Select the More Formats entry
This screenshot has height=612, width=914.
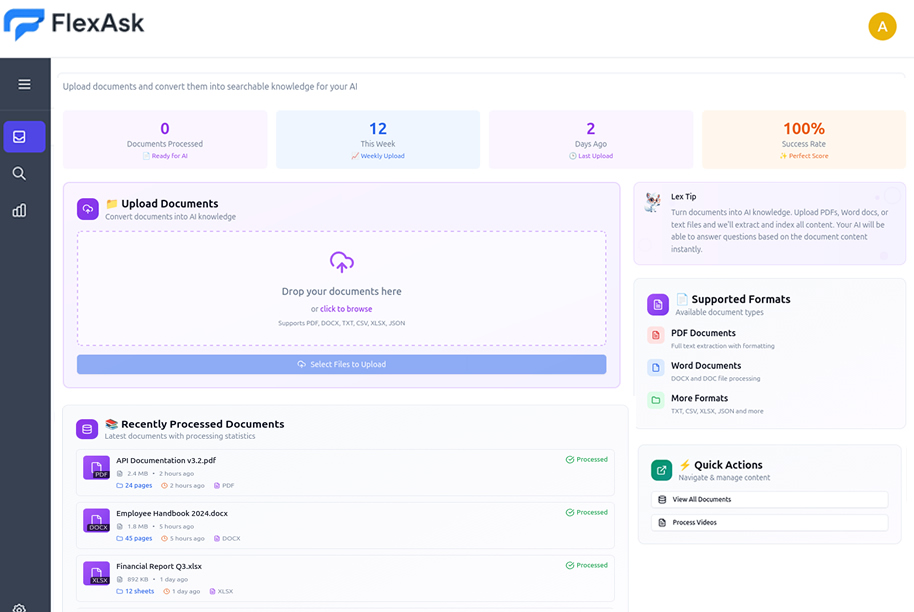point(769,403)
